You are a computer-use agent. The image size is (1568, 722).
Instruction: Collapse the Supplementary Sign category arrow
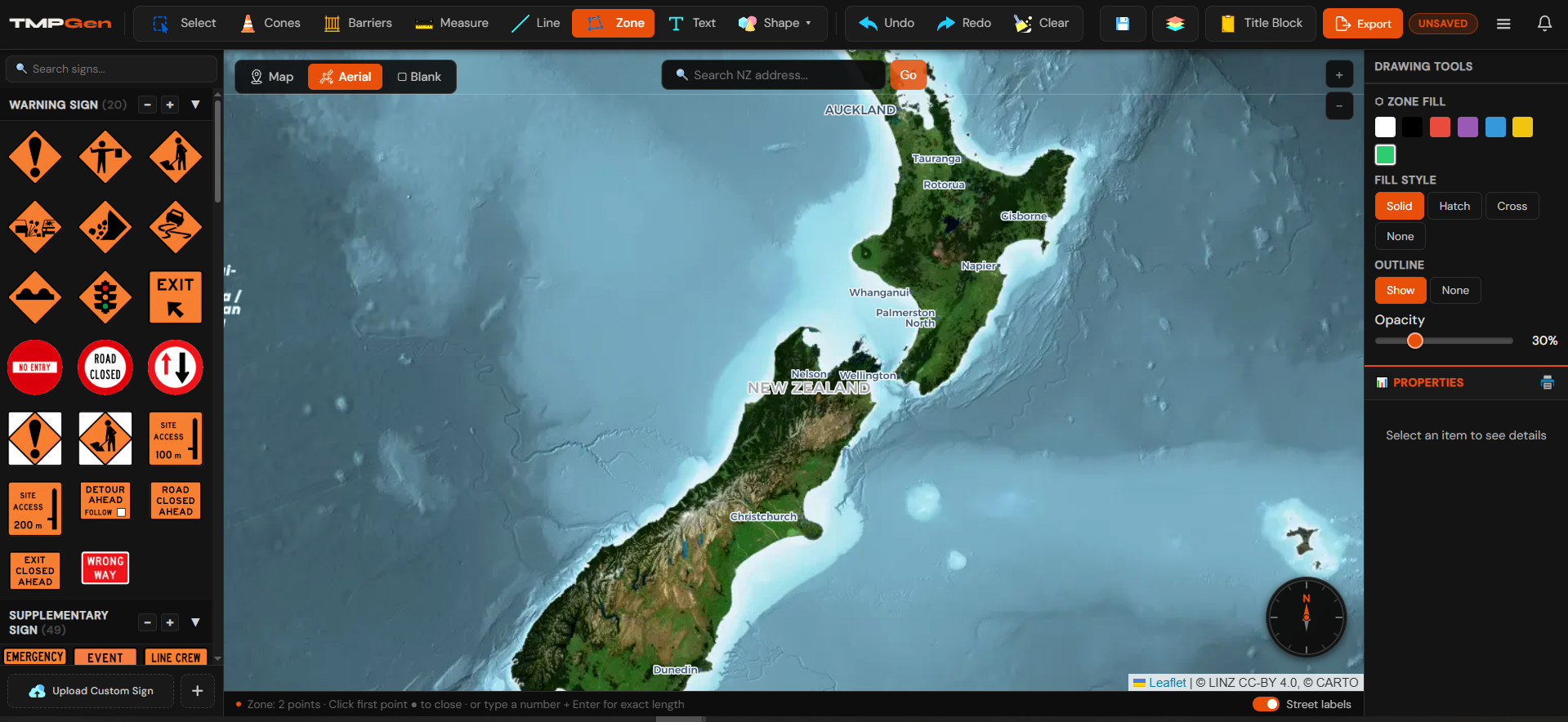[195, 622]
